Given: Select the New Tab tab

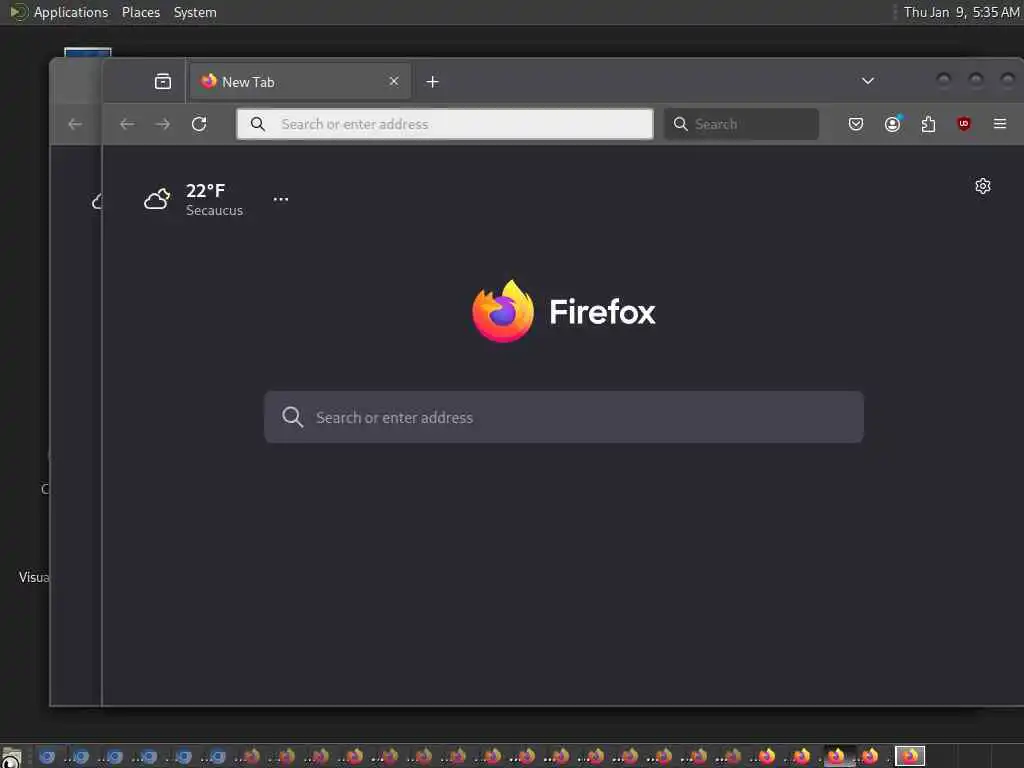Looking at the screenshot, I should point(300,82).
